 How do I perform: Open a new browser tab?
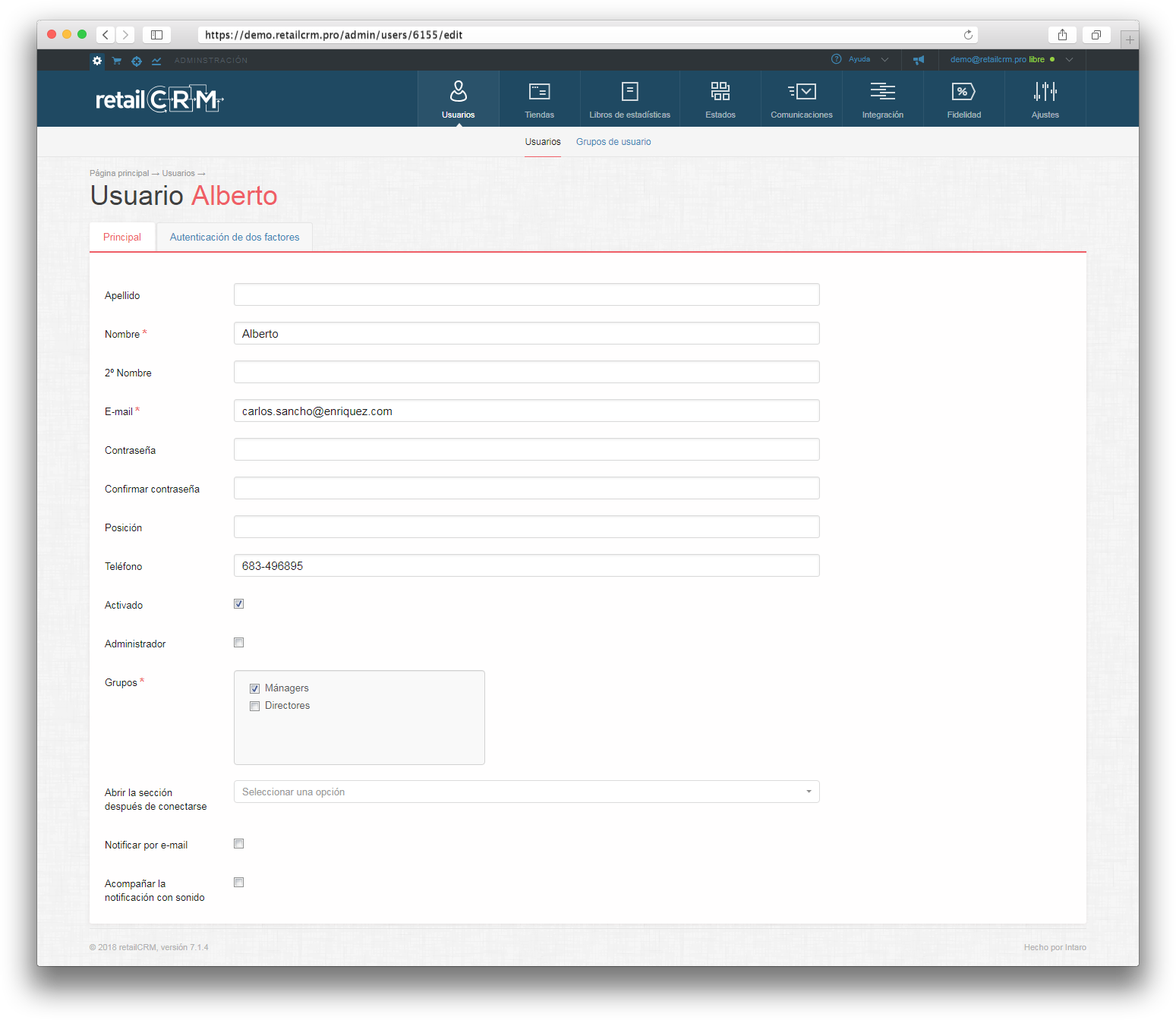pos(1130,39)
